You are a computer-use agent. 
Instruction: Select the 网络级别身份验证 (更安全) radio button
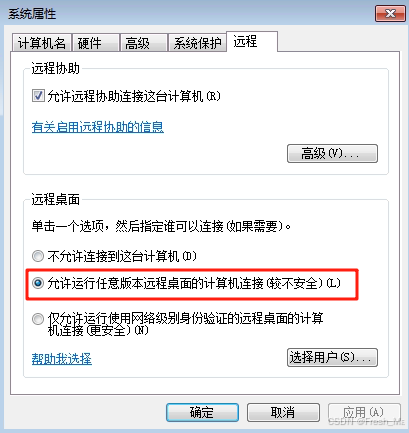click(x=38, y=319)
